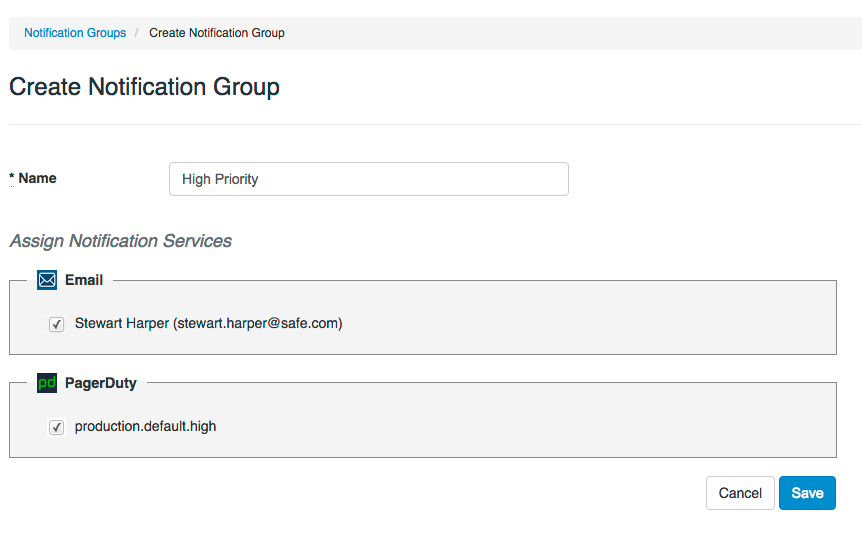Click the breadcrumb slash separator
The height and width of the screenshot is (538, 862).
point(136,33)
